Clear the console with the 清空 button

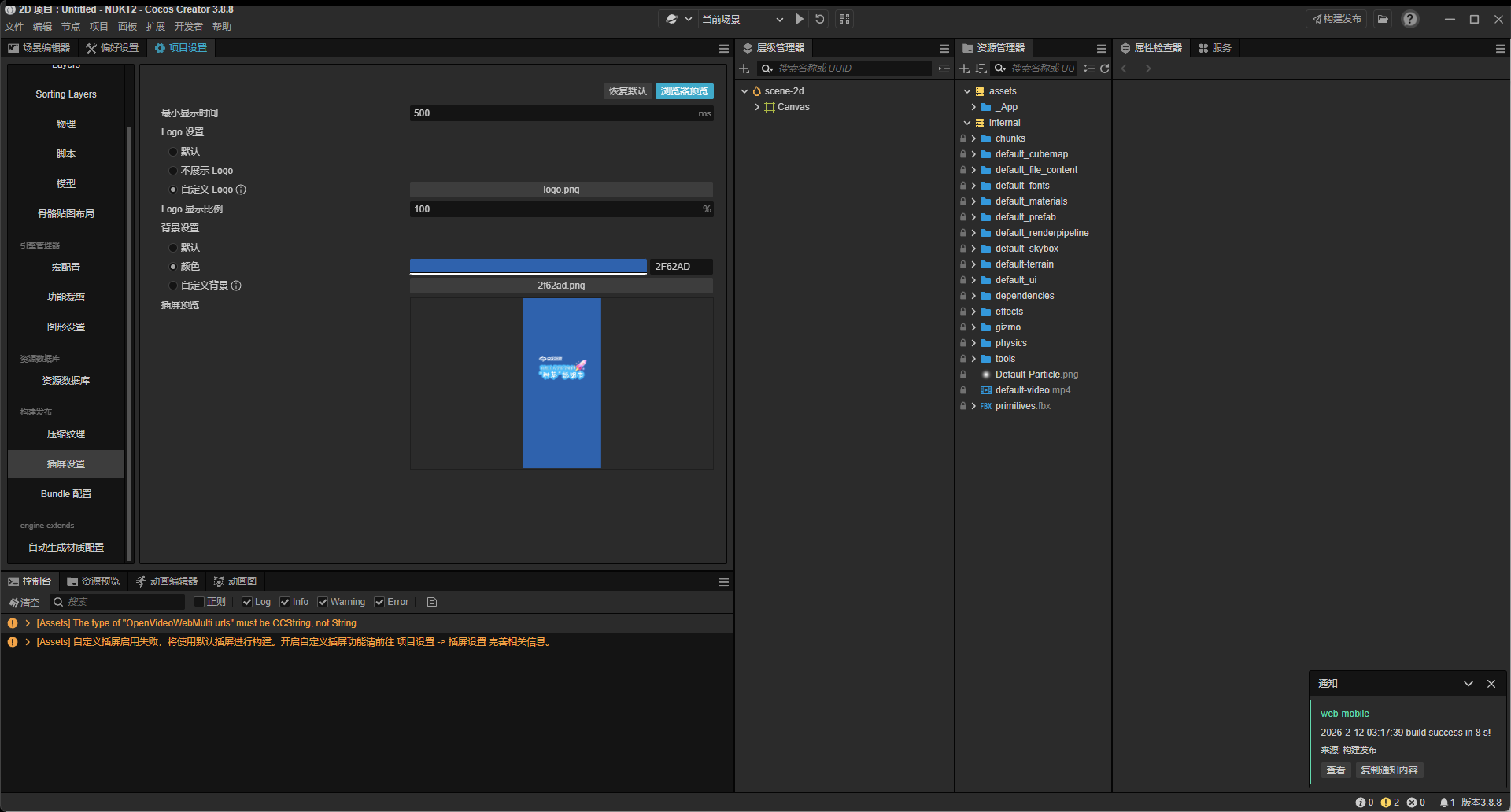24,602
